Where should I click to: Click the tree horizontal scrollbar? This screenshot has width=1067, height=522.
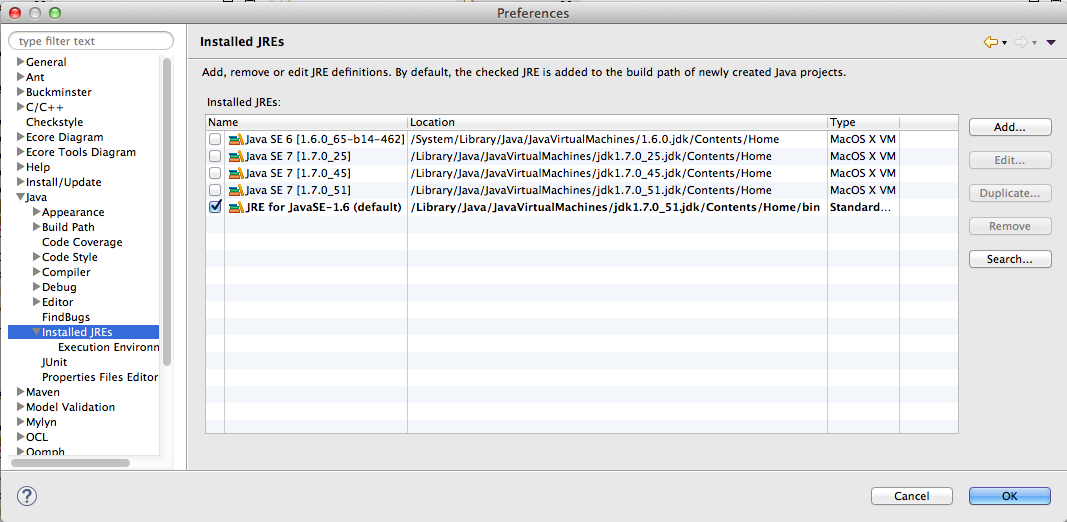(71, 463)
